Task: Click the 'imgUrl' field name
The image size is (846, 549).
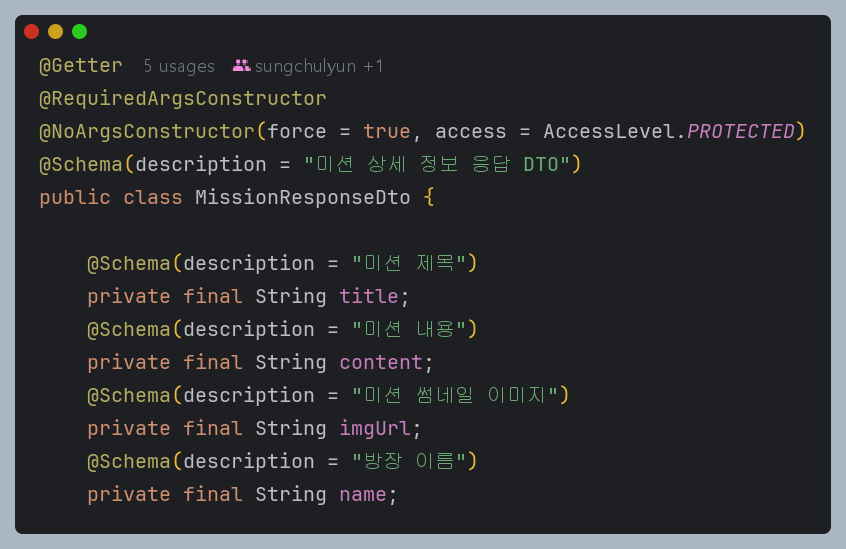Action: (x=375, y=428)
